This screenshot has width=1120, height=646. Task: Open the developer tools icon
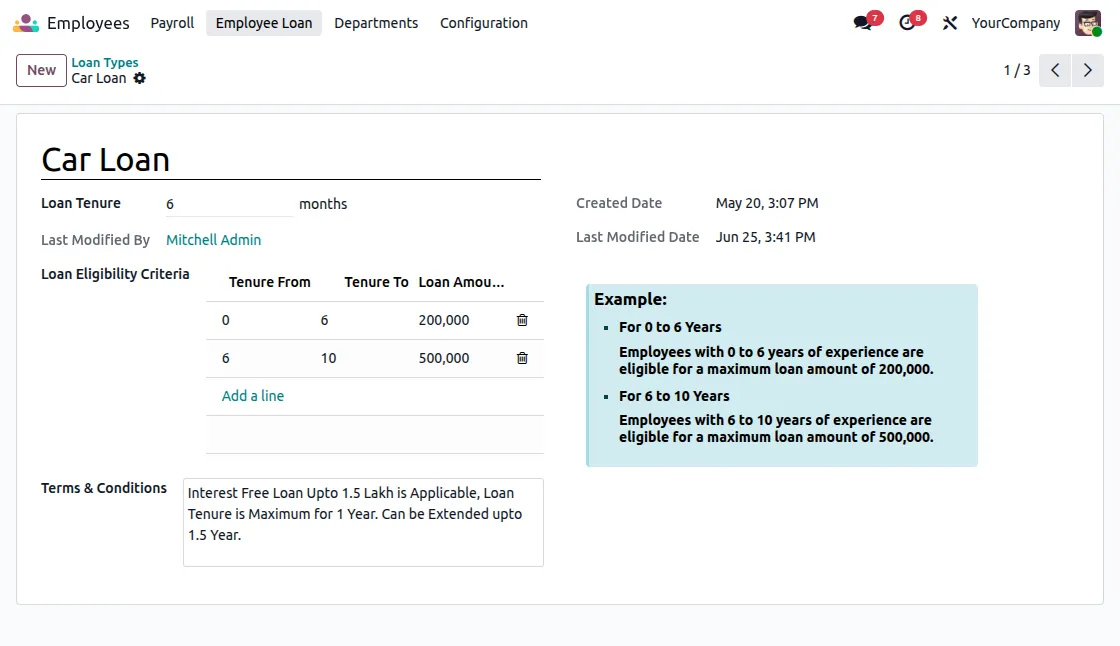pyautogui.click(x=949, y=23)
